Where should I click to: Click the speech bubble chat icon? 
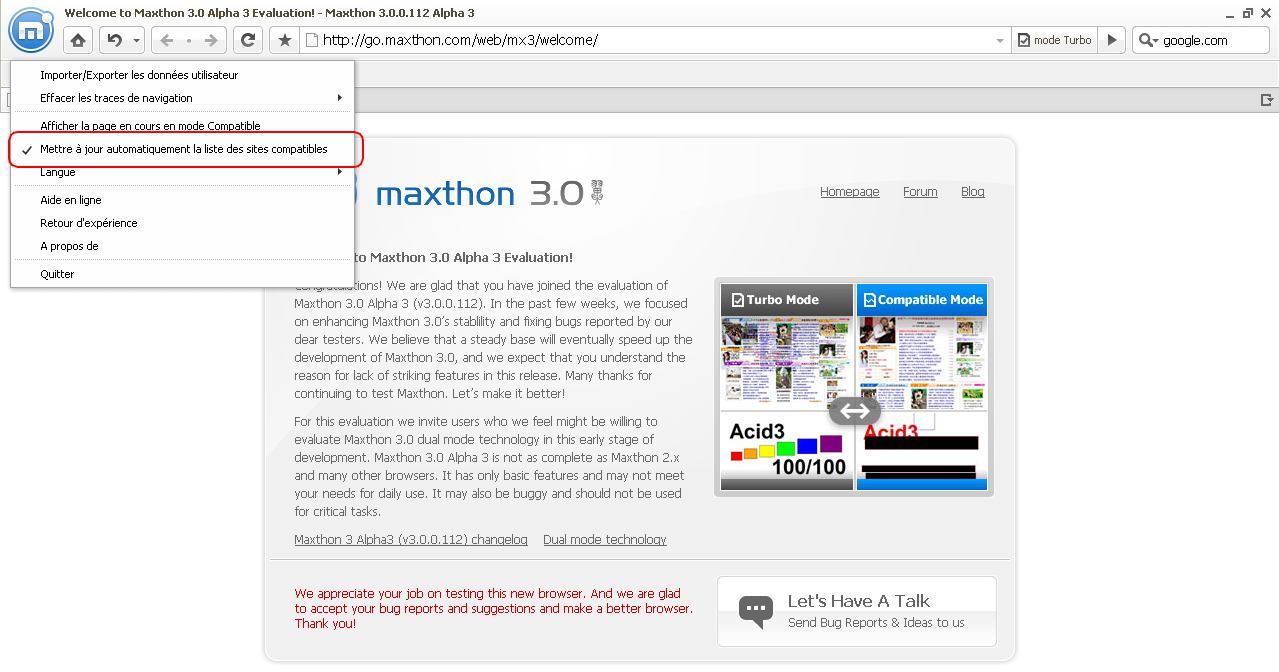756,611
